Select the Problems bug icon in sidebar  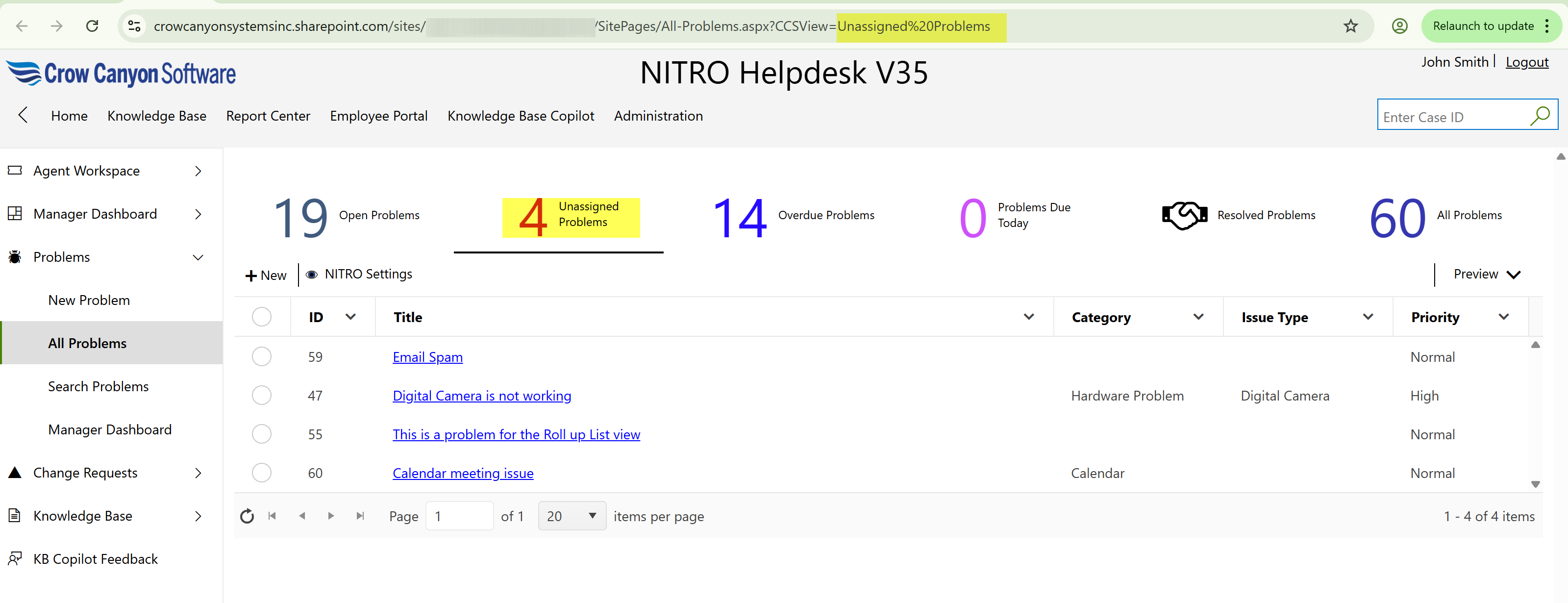[x=14, y=256]
